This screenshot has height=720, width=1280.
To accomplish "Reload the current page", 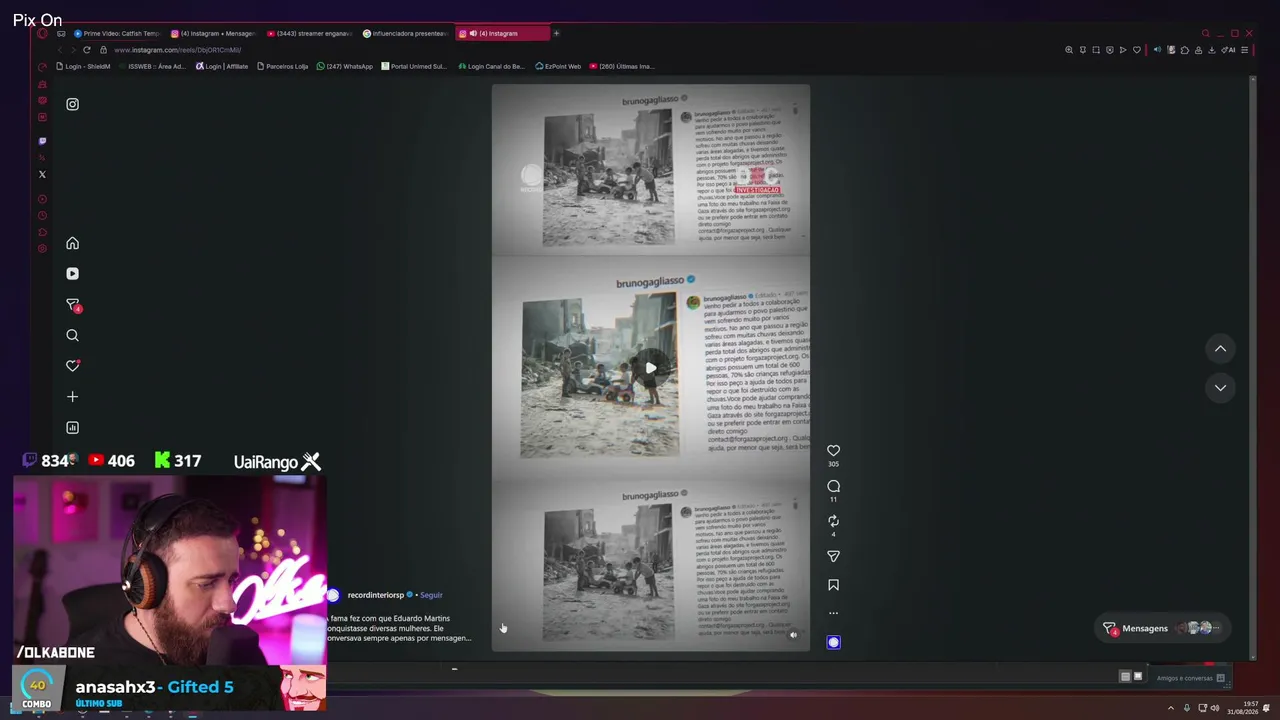I will (x=87, y=50).
